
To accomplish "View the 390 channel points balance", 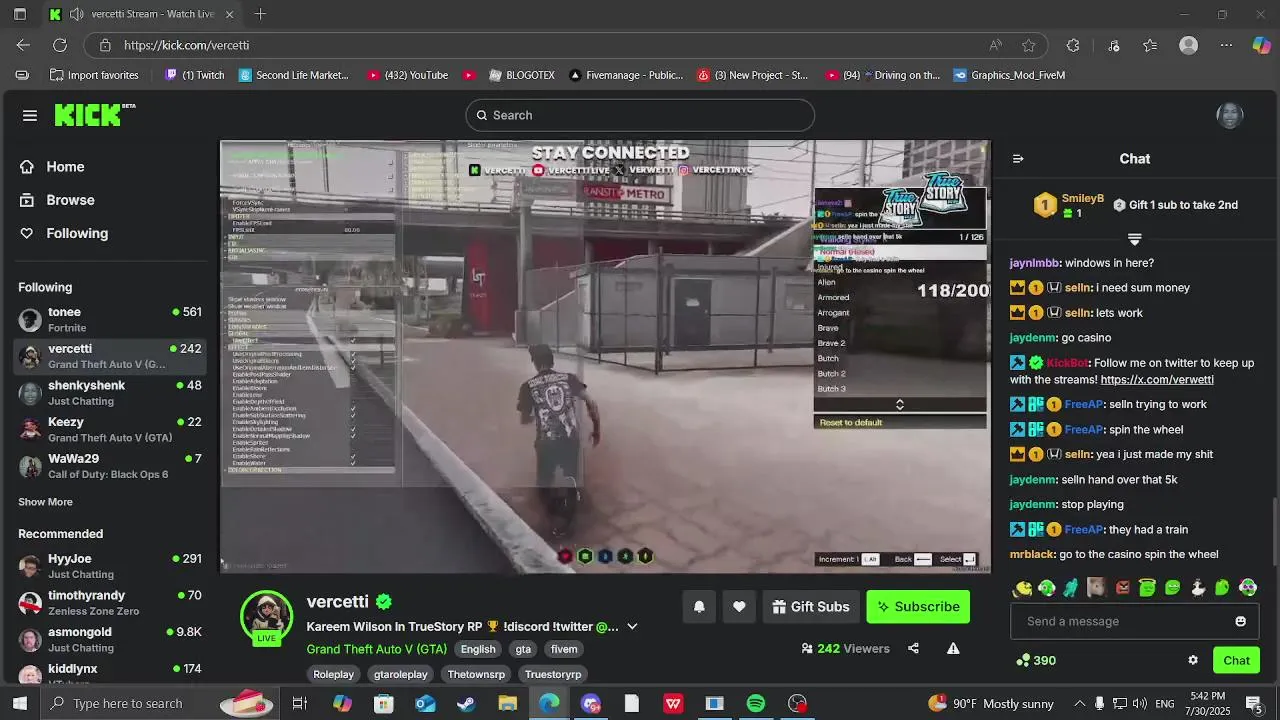I will 1036,660.
